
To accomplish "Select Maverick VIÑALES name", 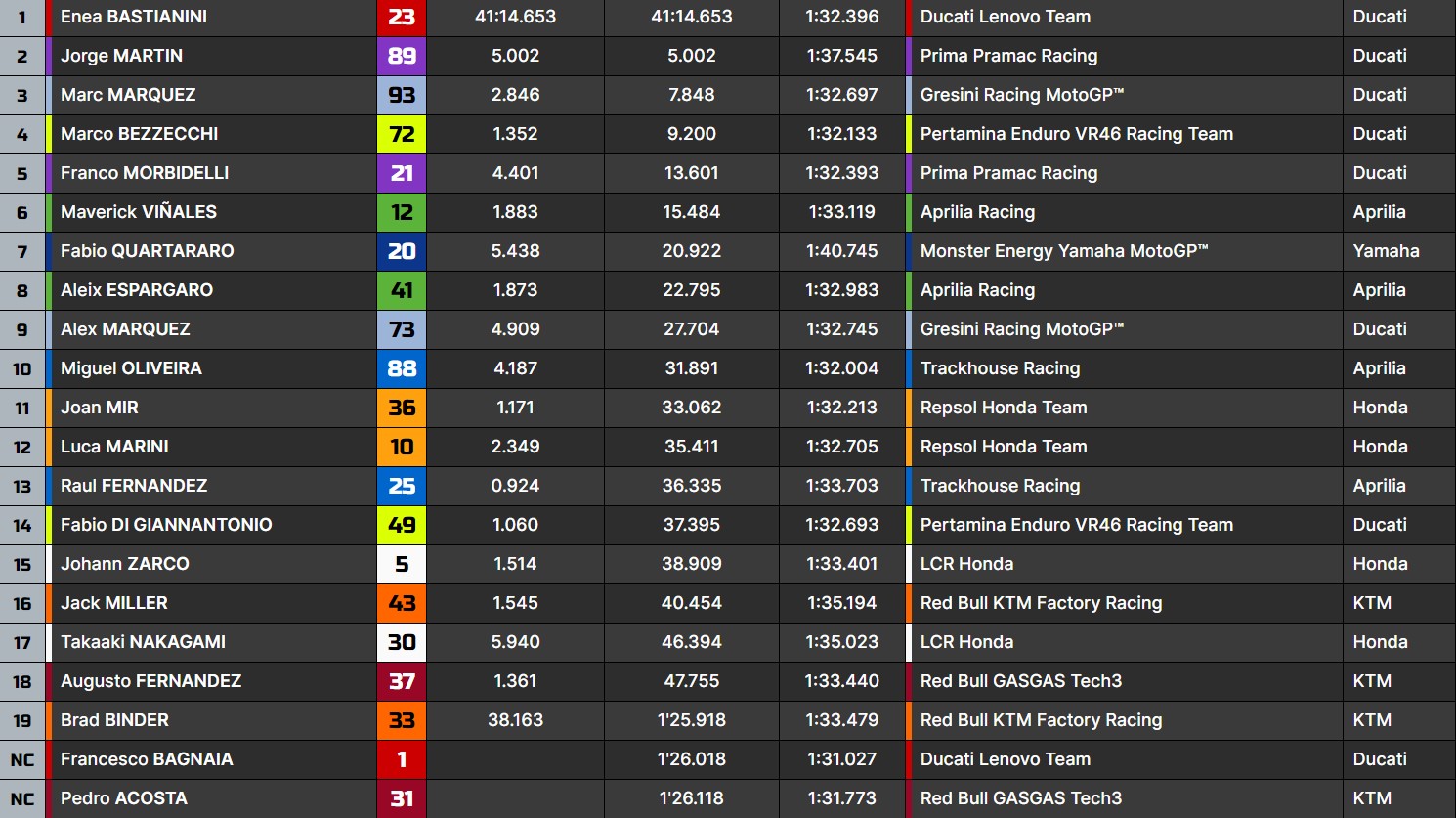I will coord(139,212).
